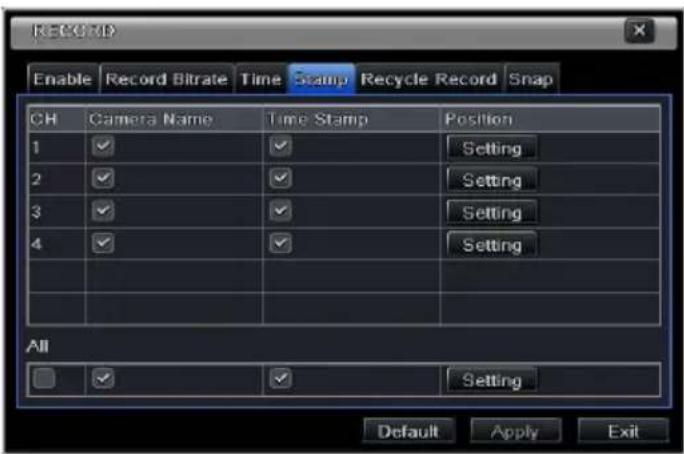The height and width of the screenshot is (454, 684).
Task: Uncheck Camera Name for channel 4
Action: point(103,243)
